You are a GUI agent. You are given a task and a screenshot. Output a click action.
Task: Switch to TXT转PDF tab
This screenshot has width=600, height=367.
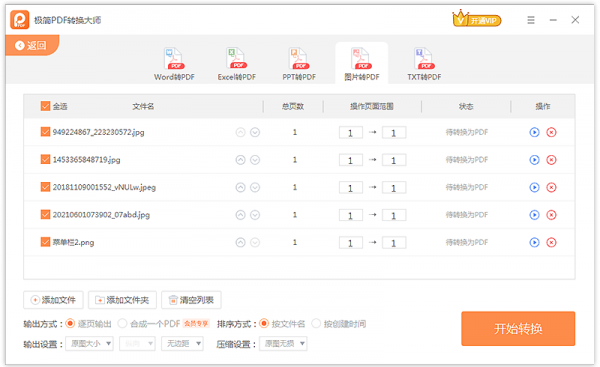tap(424, 64)
